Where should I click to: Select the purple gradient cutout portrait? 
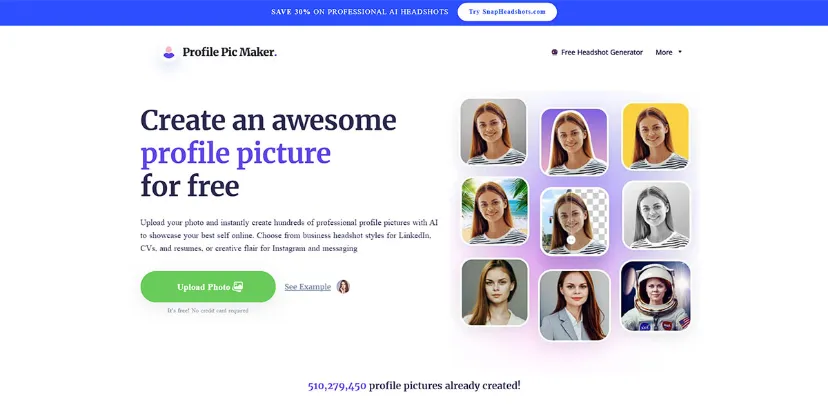tap(573, 142)
